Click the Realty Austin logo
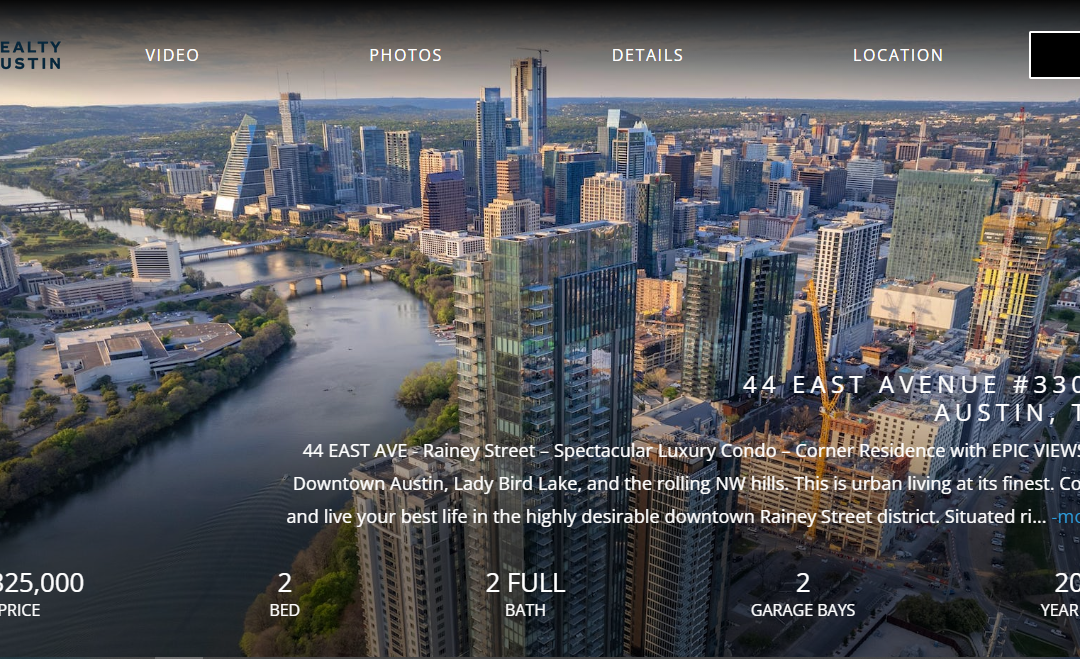This screenshot has height=659, width=1080. pyautogui.click(x=30, y=55)
